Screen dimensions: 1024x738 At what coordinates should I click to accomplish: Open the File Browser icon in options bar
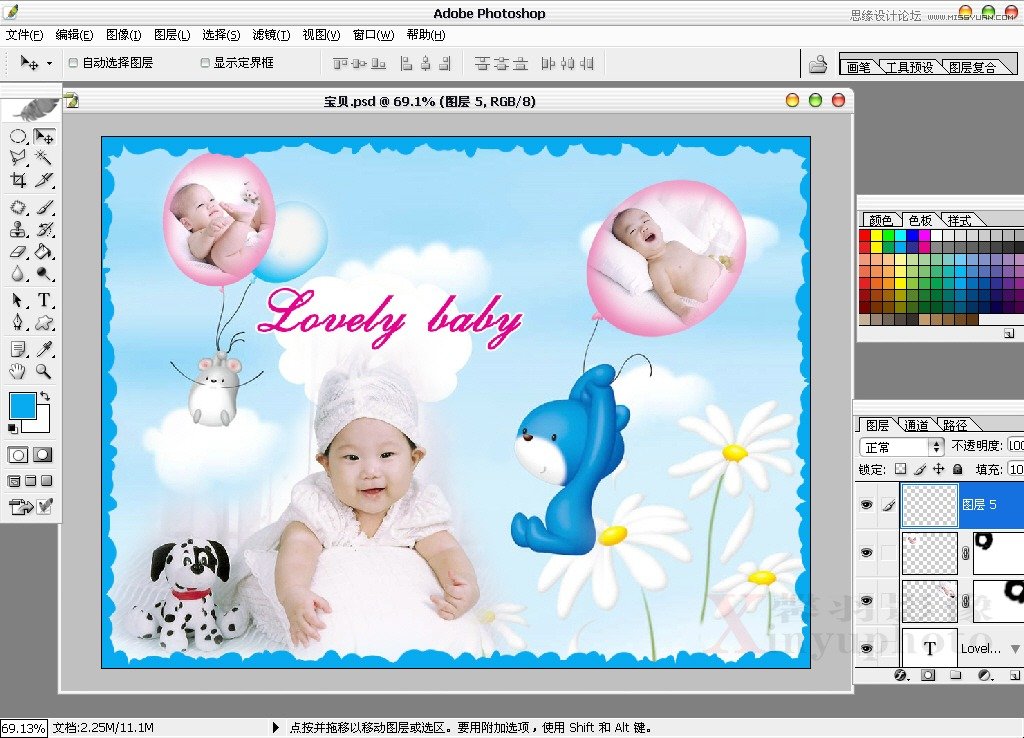[x=818, y=64]
